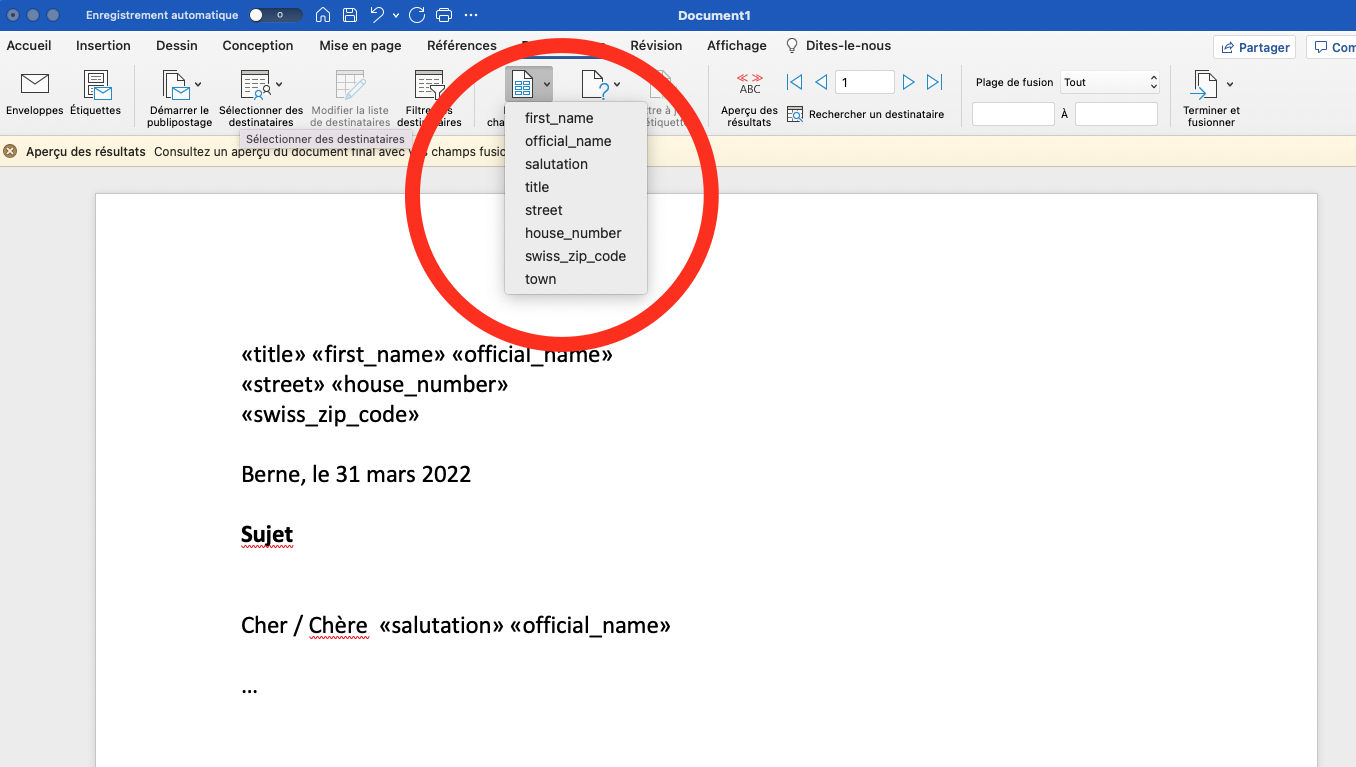Dismiss the Aperçu des résultats notification bar

(10, 152)
